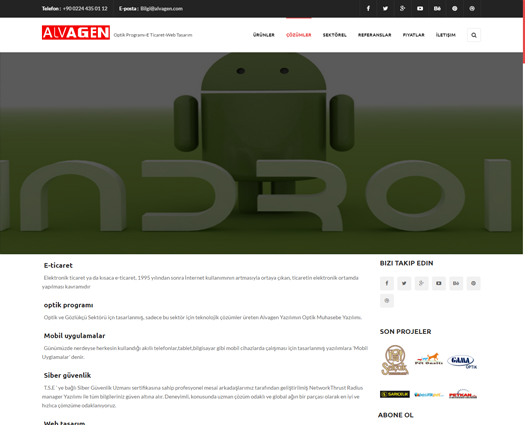Go to REFERANSLAR page
The height and width of the screenshot is (425, 525).
pos(375,35)
